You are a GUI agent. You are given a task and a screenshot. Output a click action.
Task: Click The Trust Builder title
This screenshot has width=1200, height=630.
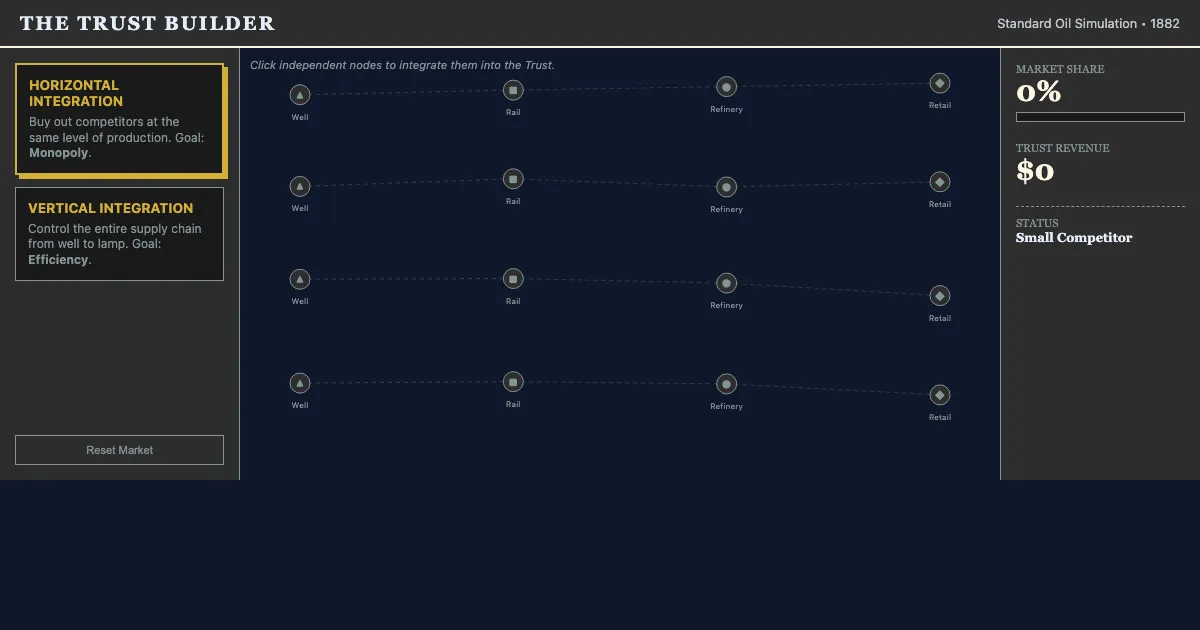click(147, 23)
